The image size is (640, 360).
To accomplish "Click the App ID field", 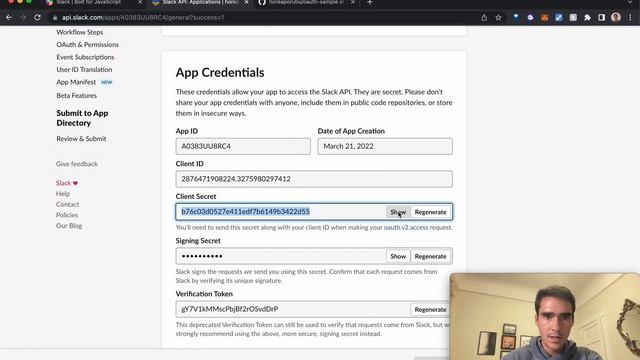I will (x=243, y=146).
